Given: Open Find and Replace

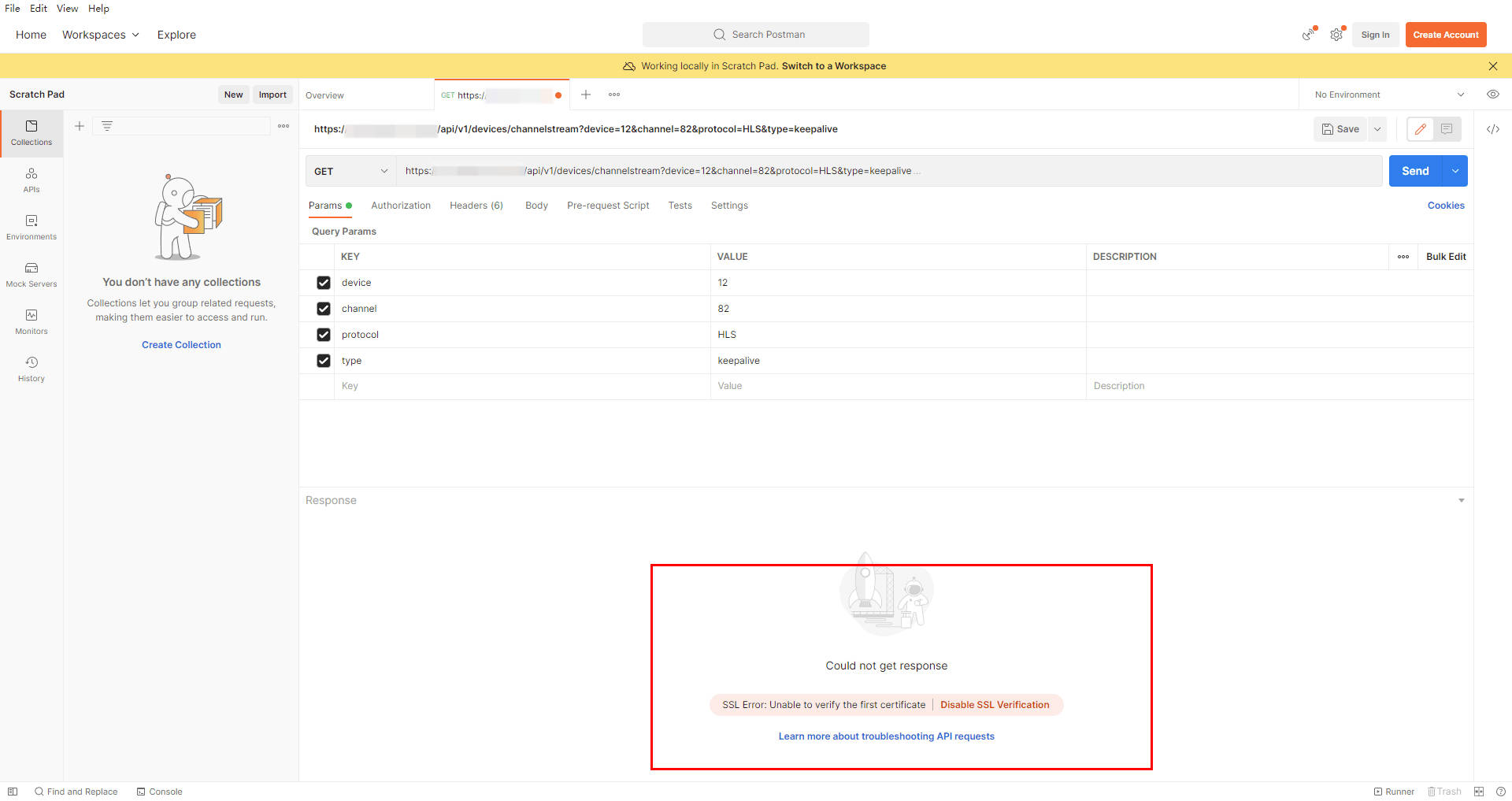Looking at the screenshot, I should (x=76, y=792).
